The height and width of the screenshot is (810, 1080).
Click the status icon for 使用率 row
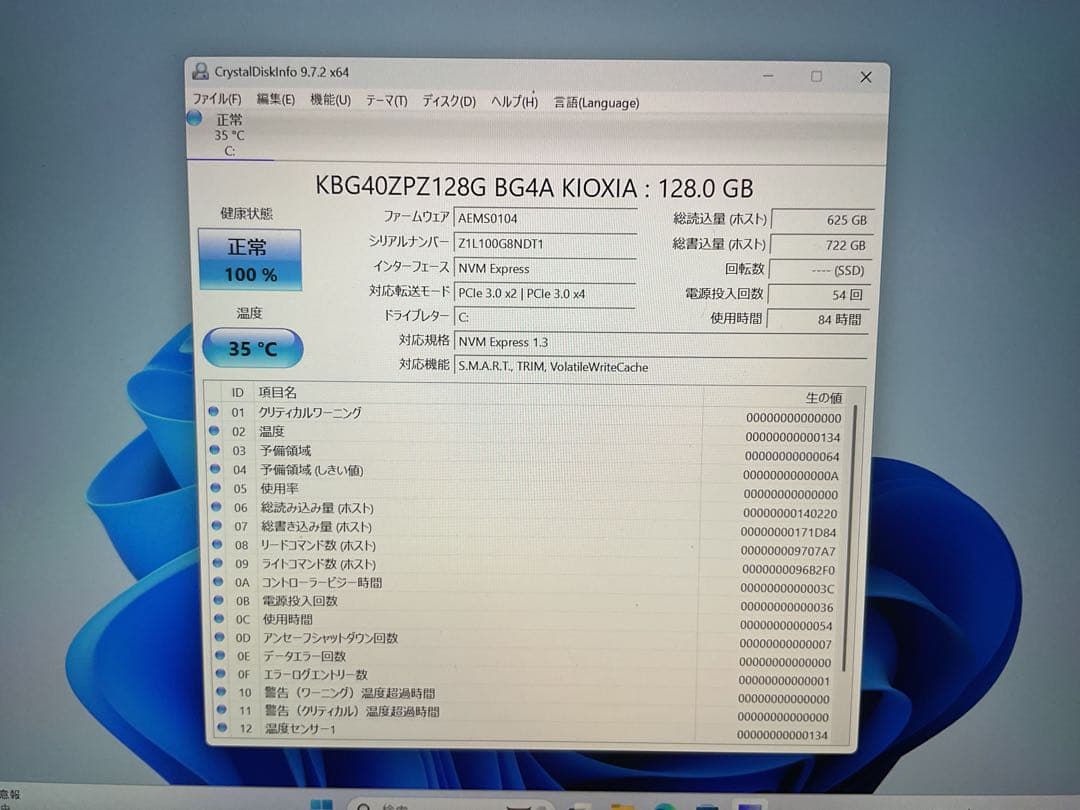click(x=213, y=488)
